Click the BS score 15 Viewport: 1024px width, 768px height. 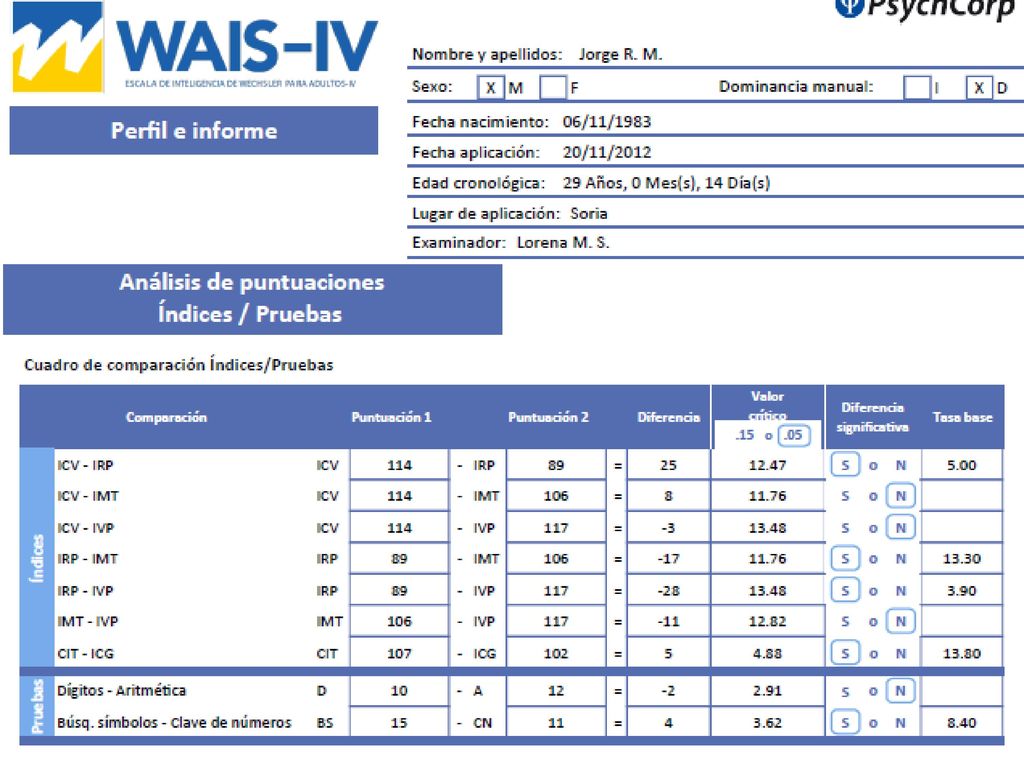[x=399, y=722]
